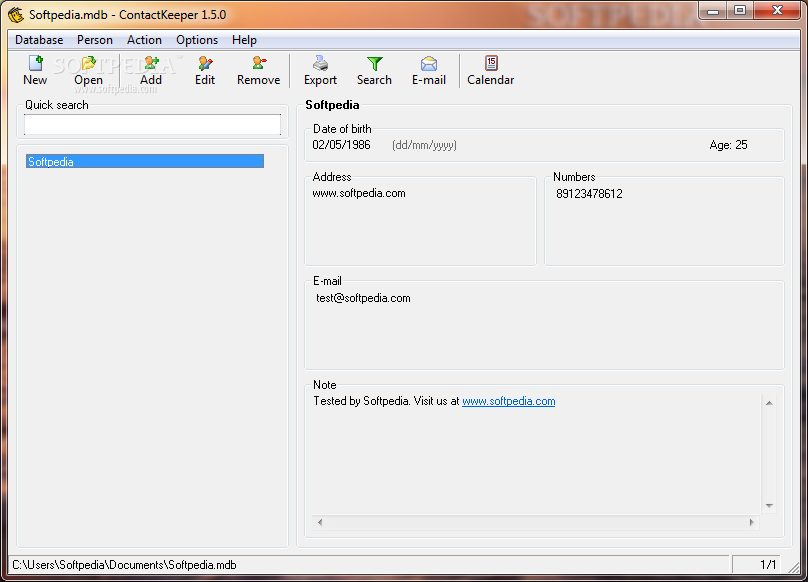Minimize the ContactKeeper window
The height and width of the screenshot is (582, 808).
[713, 11]
